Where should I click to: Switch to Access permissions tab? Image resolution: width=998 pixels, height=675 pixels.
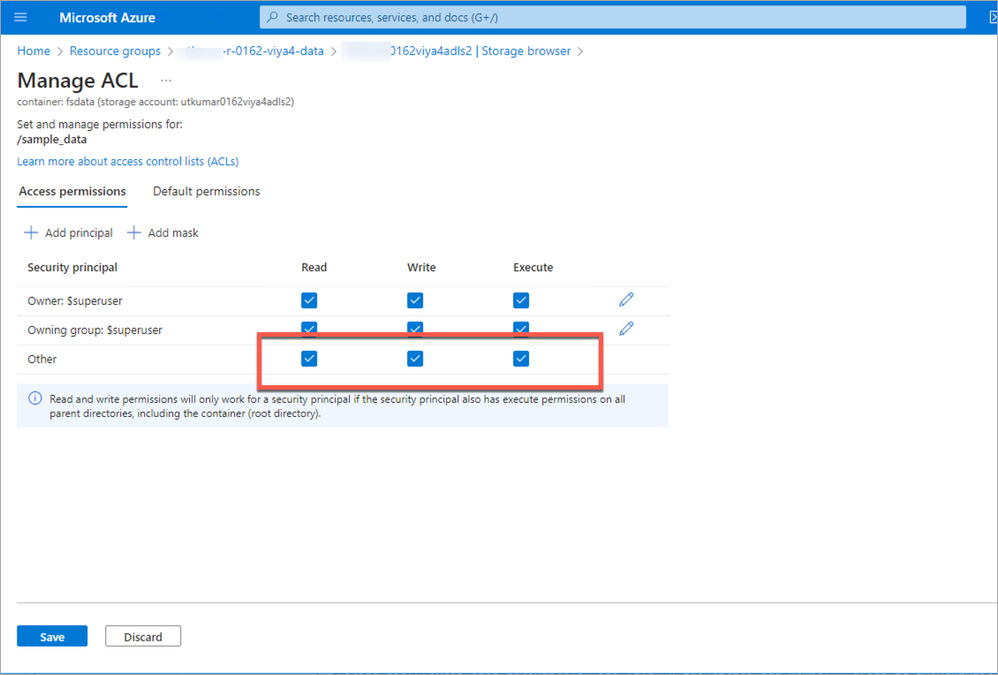(72, 191)
